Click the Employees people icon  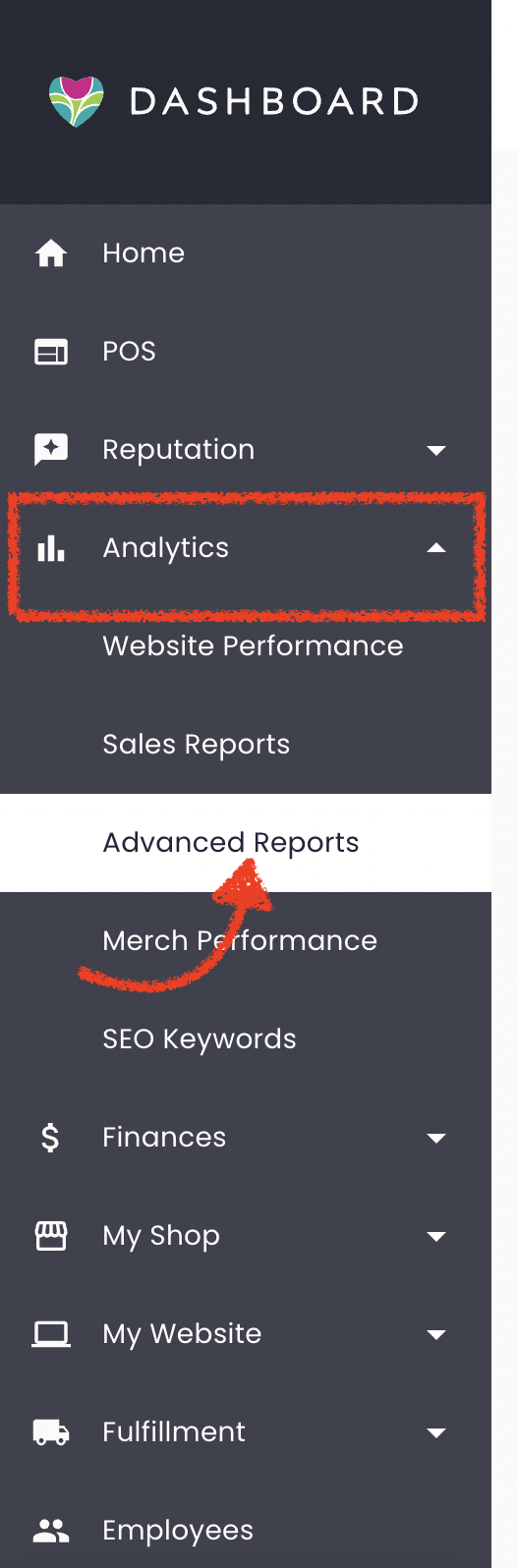(x=51, y=1531)
